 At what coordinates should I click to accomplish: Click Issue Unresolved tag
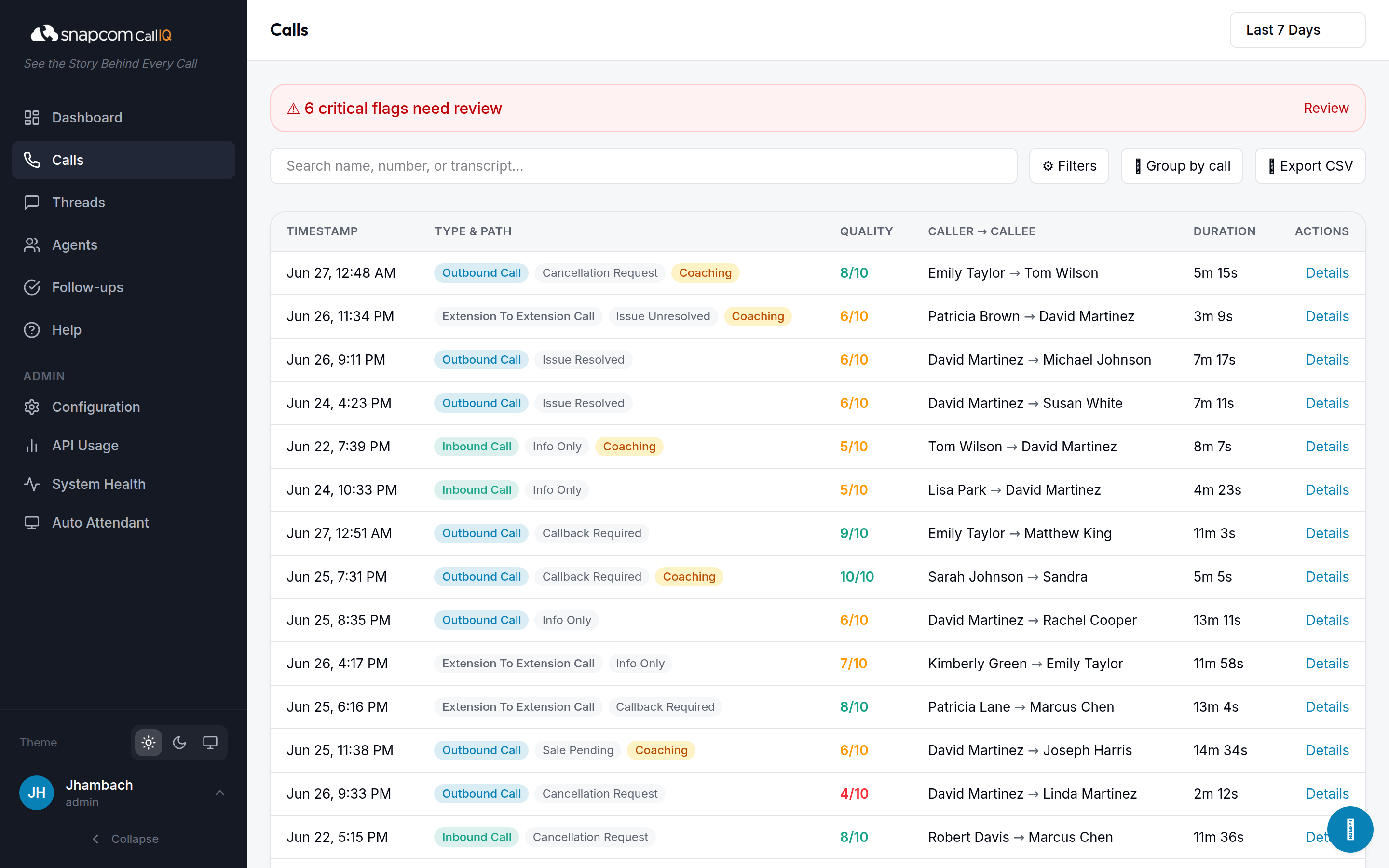(663, 316)
